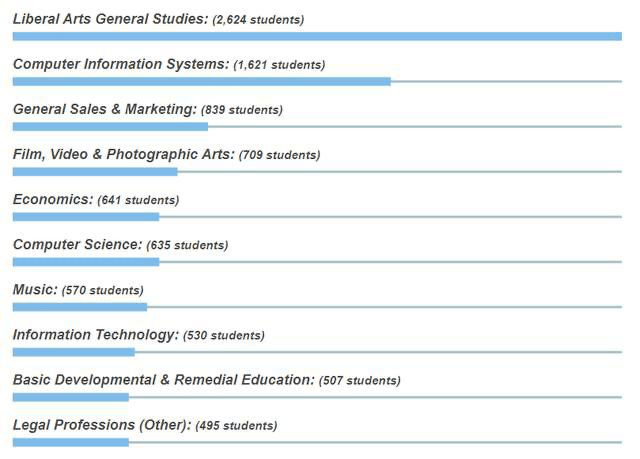Click the Computer Science label
Image resolution: width=640 pixels, height=459 pixels.
(x=78, y=245)
